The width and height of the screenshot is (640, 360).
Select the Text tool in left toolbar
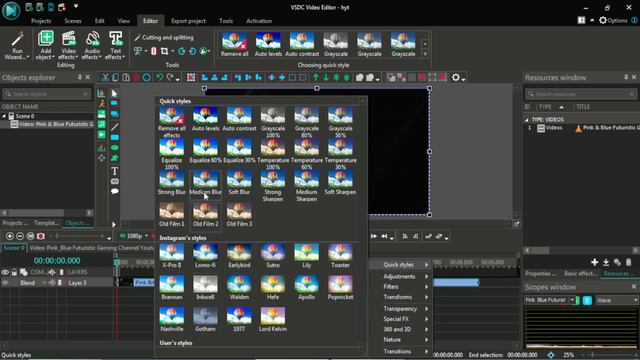click(x=115, y=171)
